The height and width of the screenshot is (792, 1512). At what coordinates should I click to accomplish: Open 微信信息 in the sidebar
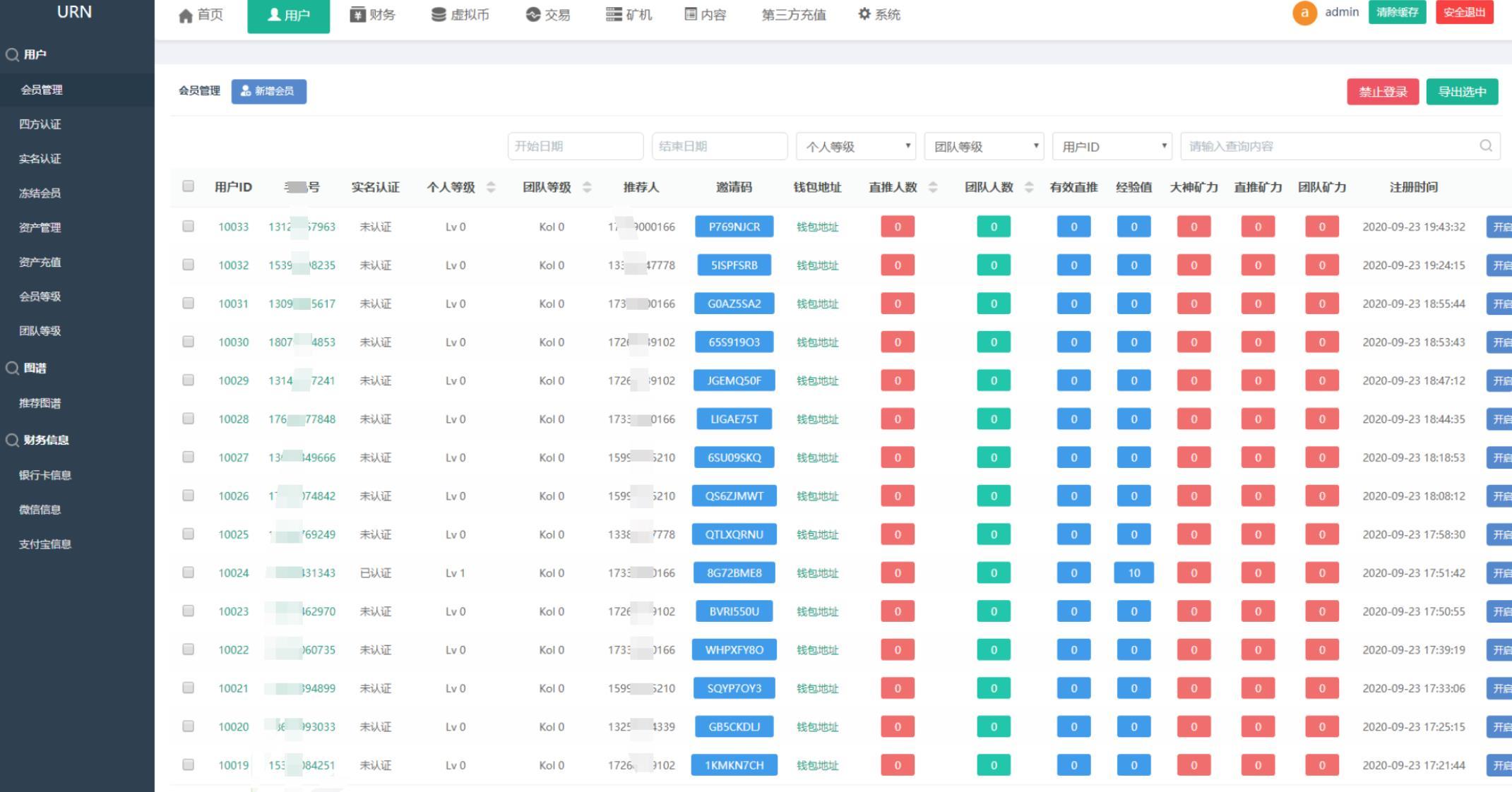pyautogui.click(x=40, y=510)
